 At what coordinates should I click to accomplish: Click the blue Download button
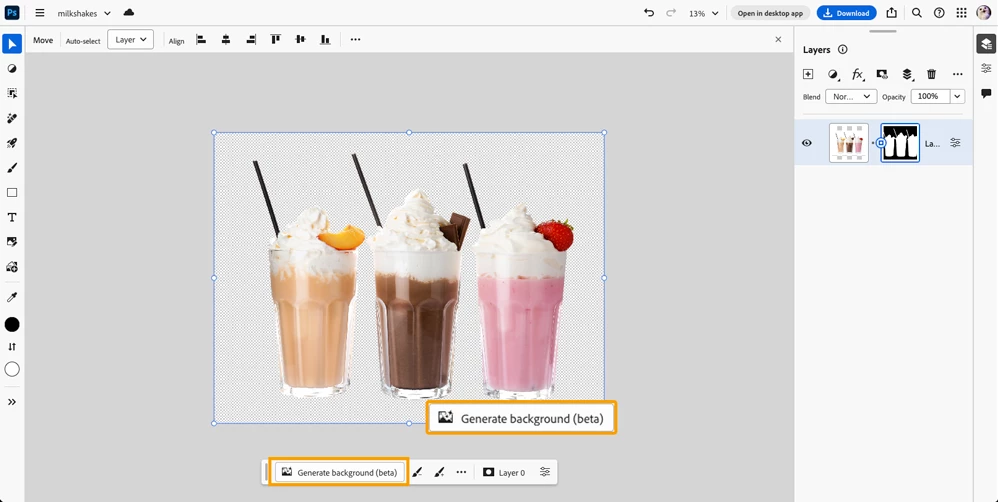[847, 13]
